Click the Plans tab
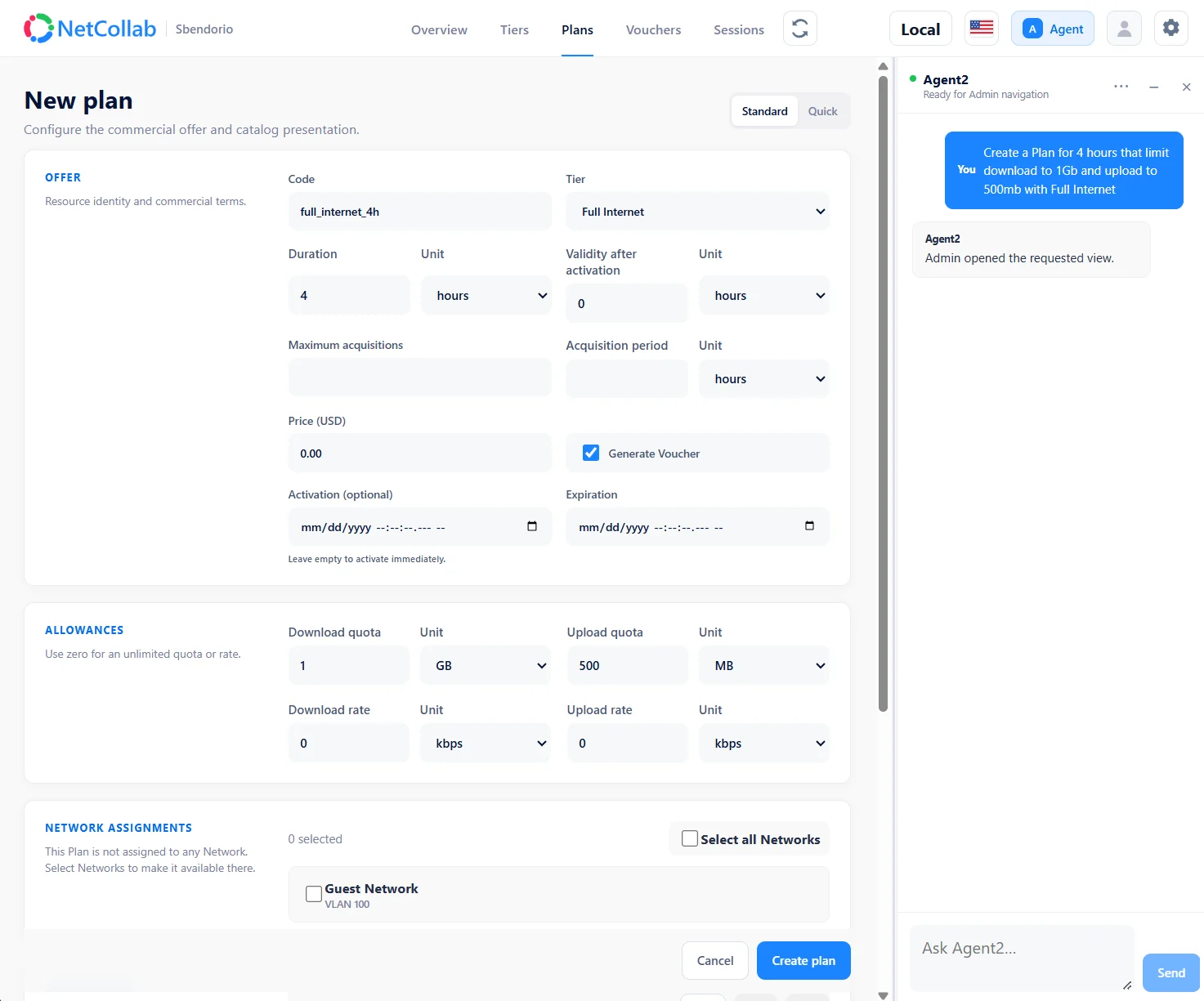The width and height of the screenshot is (1204, 1001). [577, 29]
